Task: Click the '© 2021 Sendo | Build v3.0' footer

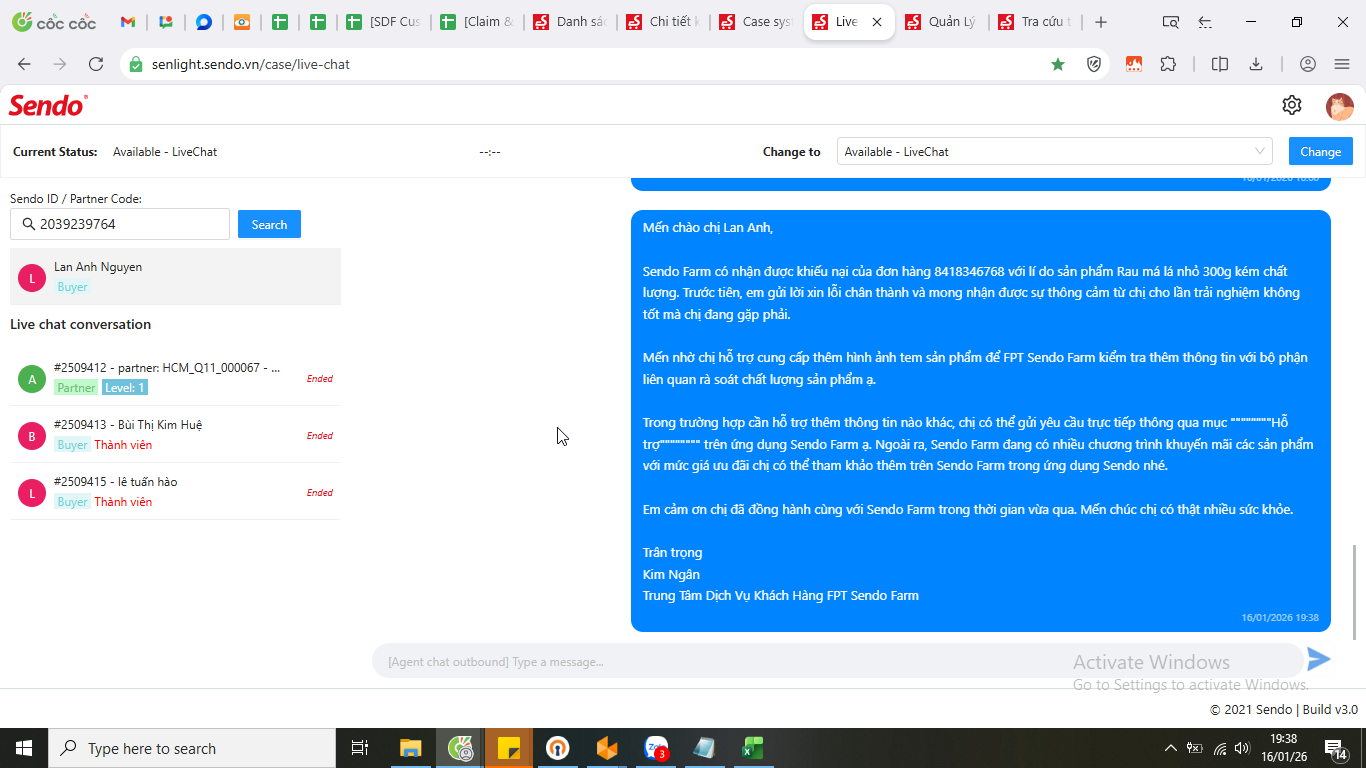Action: [1284, 709]
